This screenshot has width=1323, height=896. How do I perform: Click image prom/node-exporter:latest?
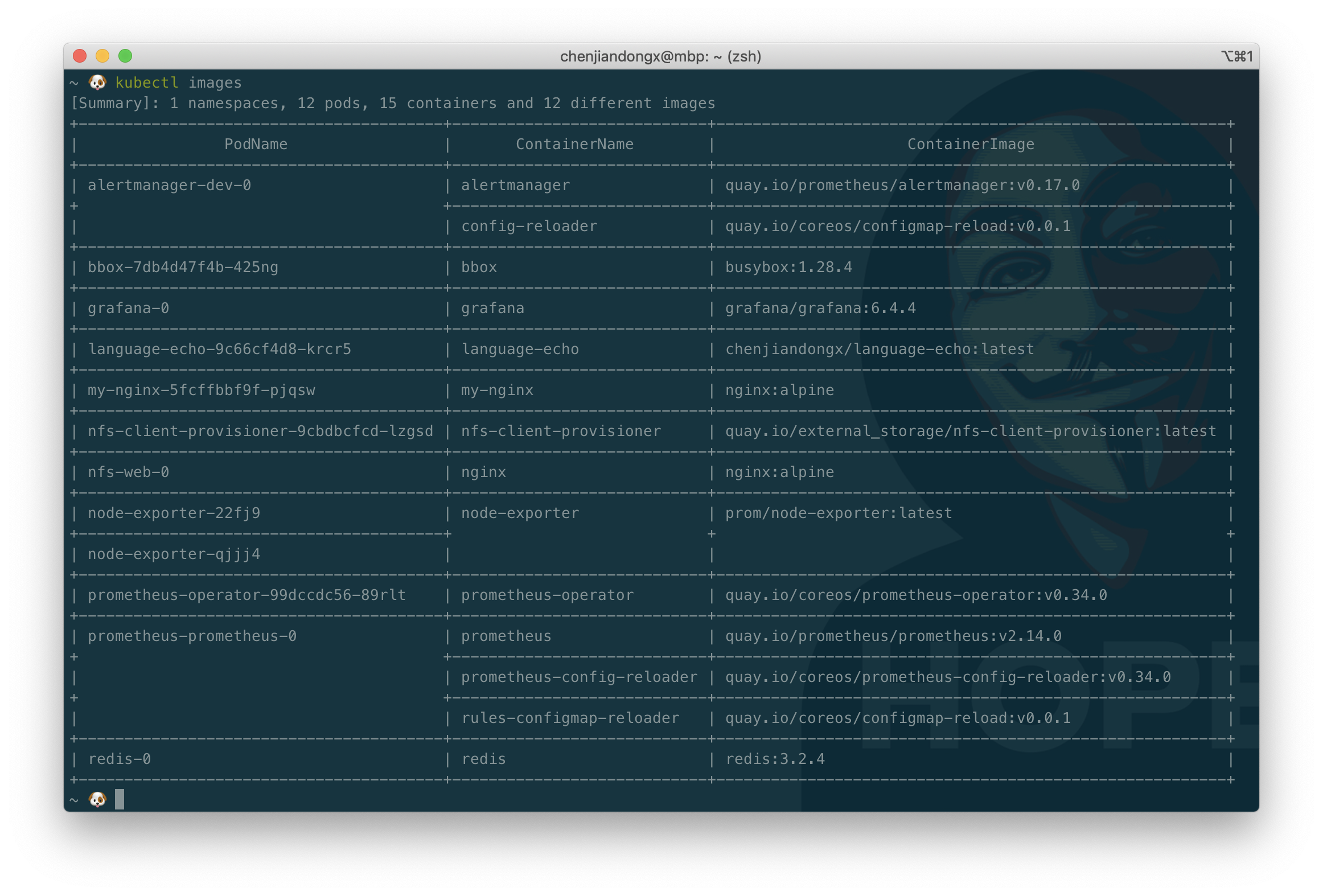click(839, 513)
